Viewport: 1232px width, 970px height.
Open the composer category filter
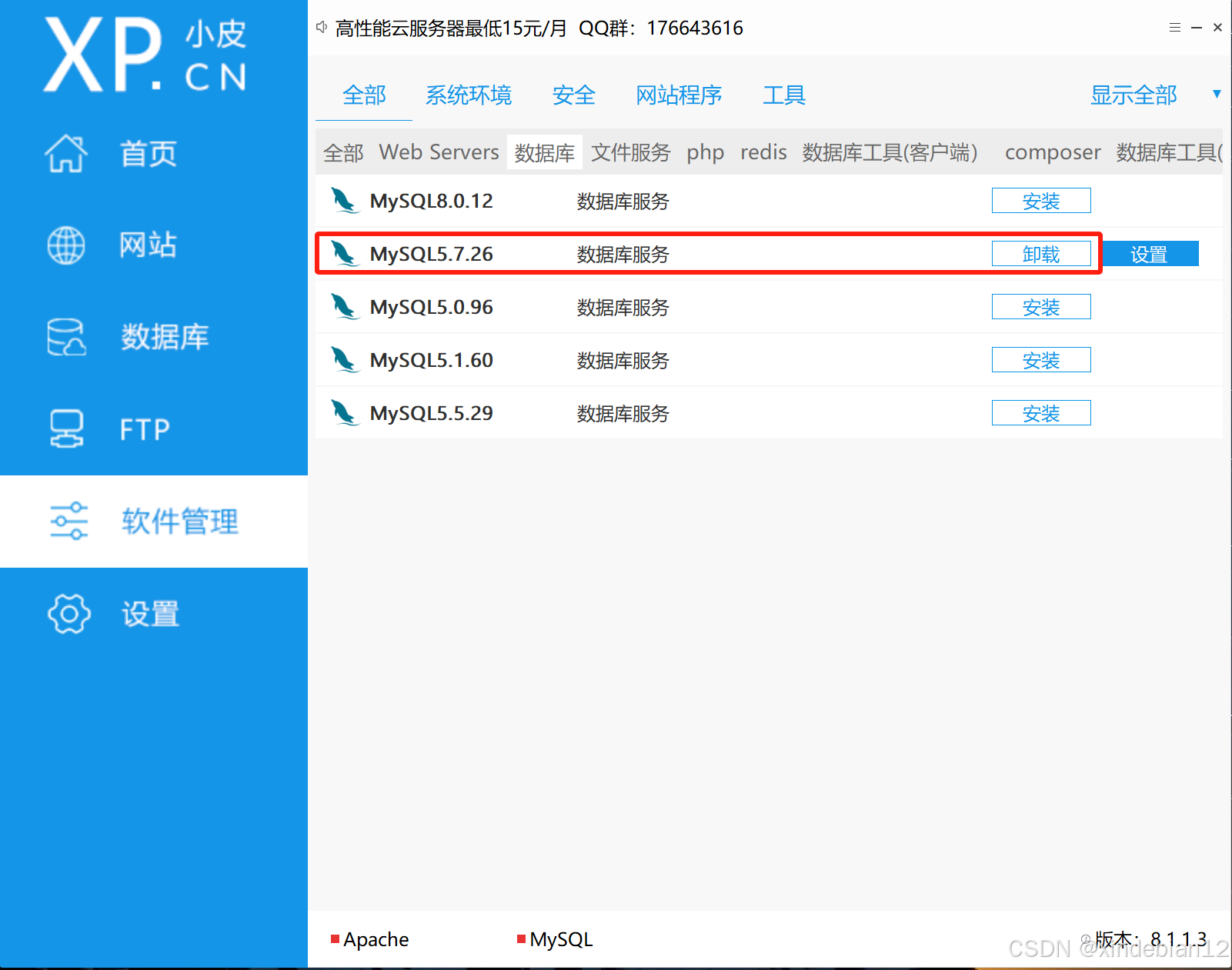coord(1053,152)
